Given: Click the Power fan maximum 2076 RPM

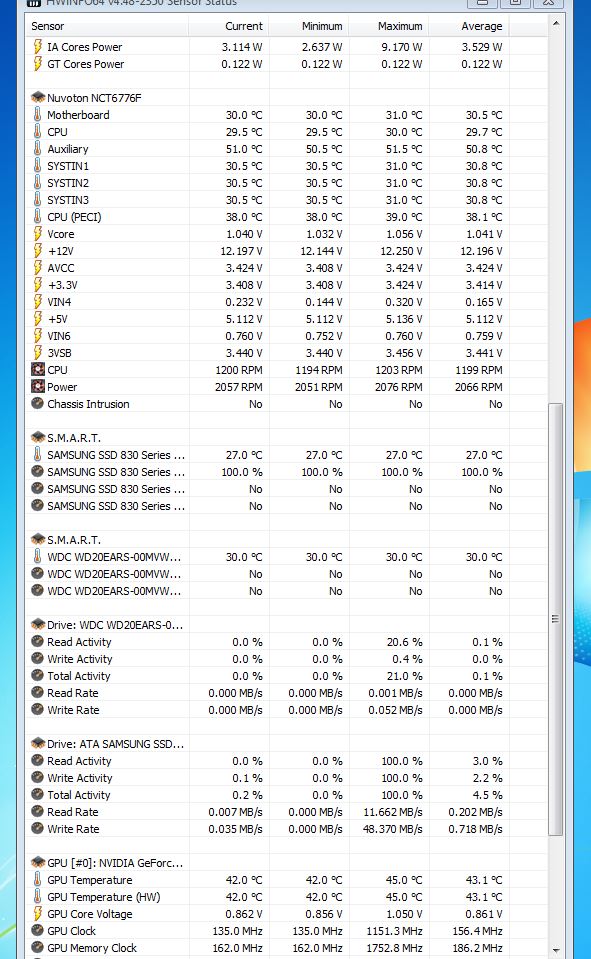Looking at the screenshot, I should click(x=399, y=387).
